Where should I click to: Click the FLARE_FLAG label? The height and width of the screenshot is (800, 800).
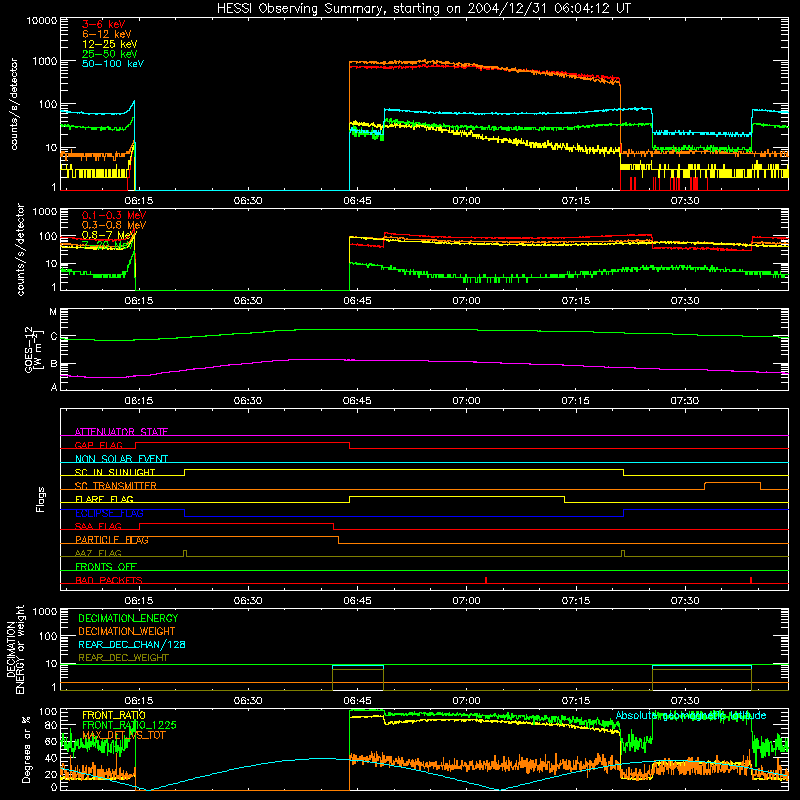click(x=104, y=499)
